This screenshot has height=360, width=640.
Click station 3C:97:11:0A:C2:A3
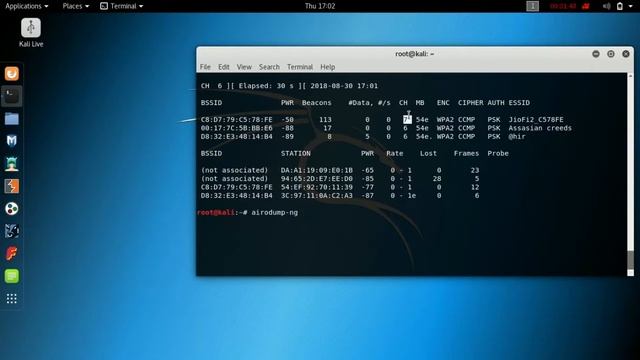click(x=317, y=196)
